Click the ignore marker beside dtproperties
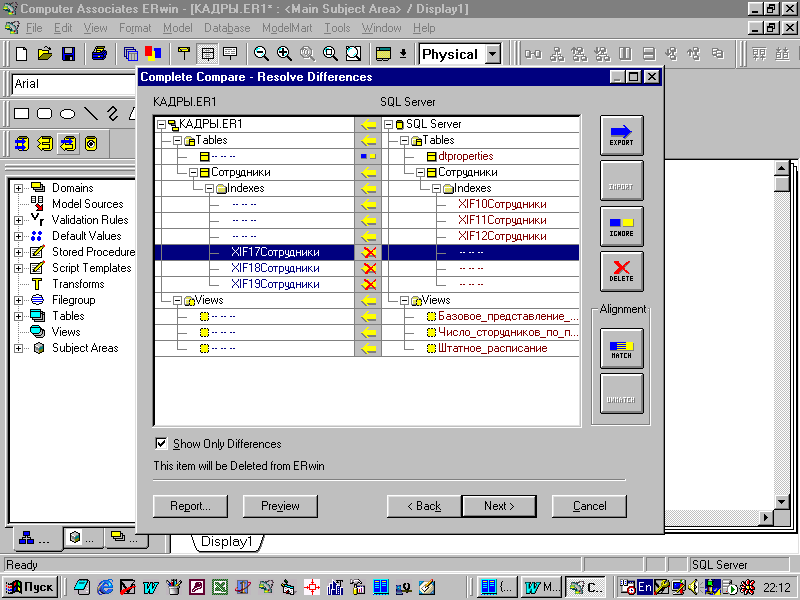The image size is (800, 600). click(x=368, y=156)
